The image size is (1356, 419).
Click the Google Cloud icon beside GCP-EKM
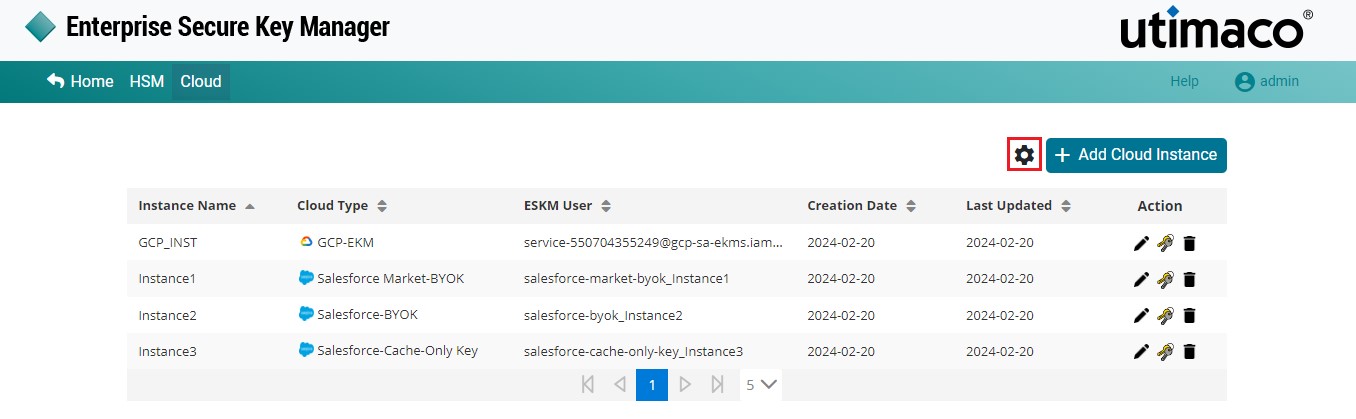tap(306, 241)
